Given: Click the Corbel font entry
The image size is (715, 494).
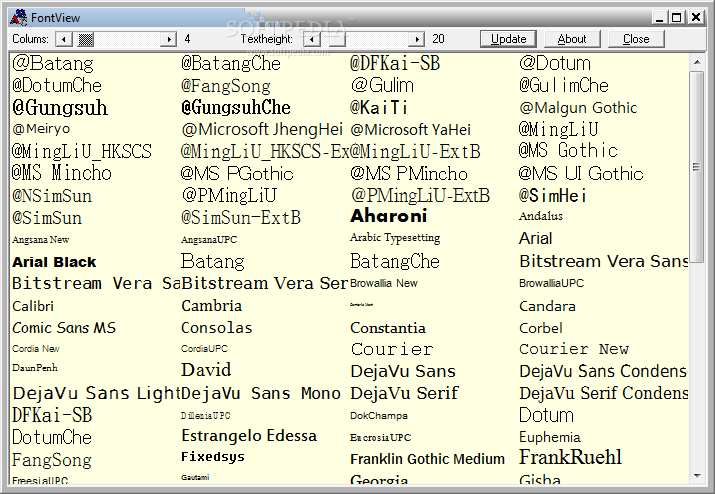Looking at the screenshot, I should click(x=541, y=328).
